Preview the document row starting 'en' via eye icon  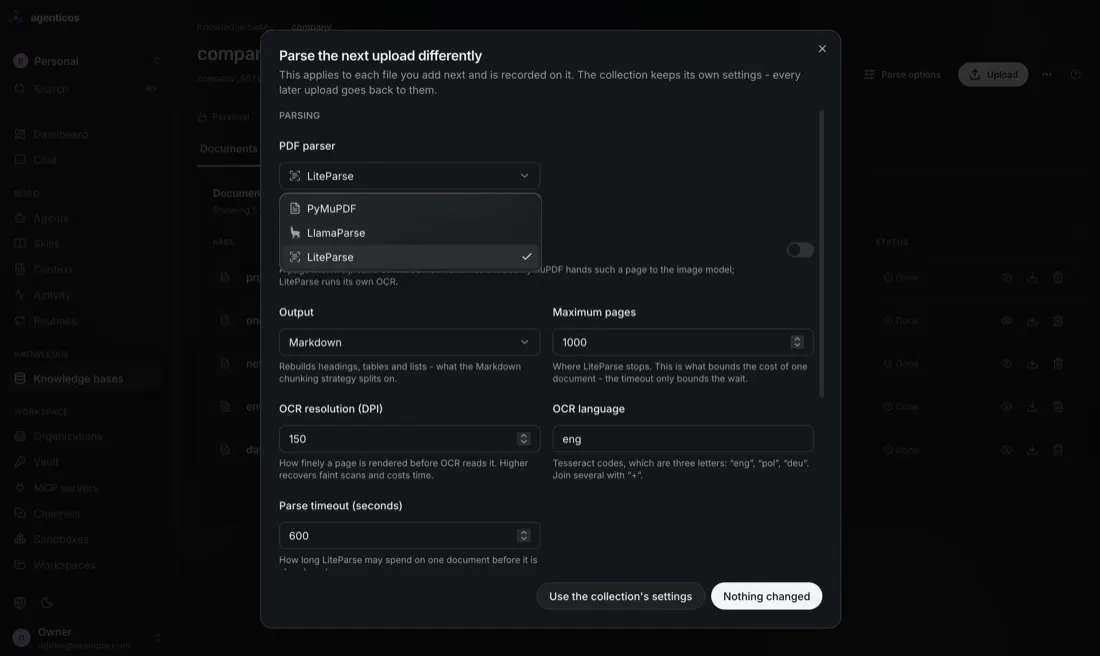tap(1006, 407)
